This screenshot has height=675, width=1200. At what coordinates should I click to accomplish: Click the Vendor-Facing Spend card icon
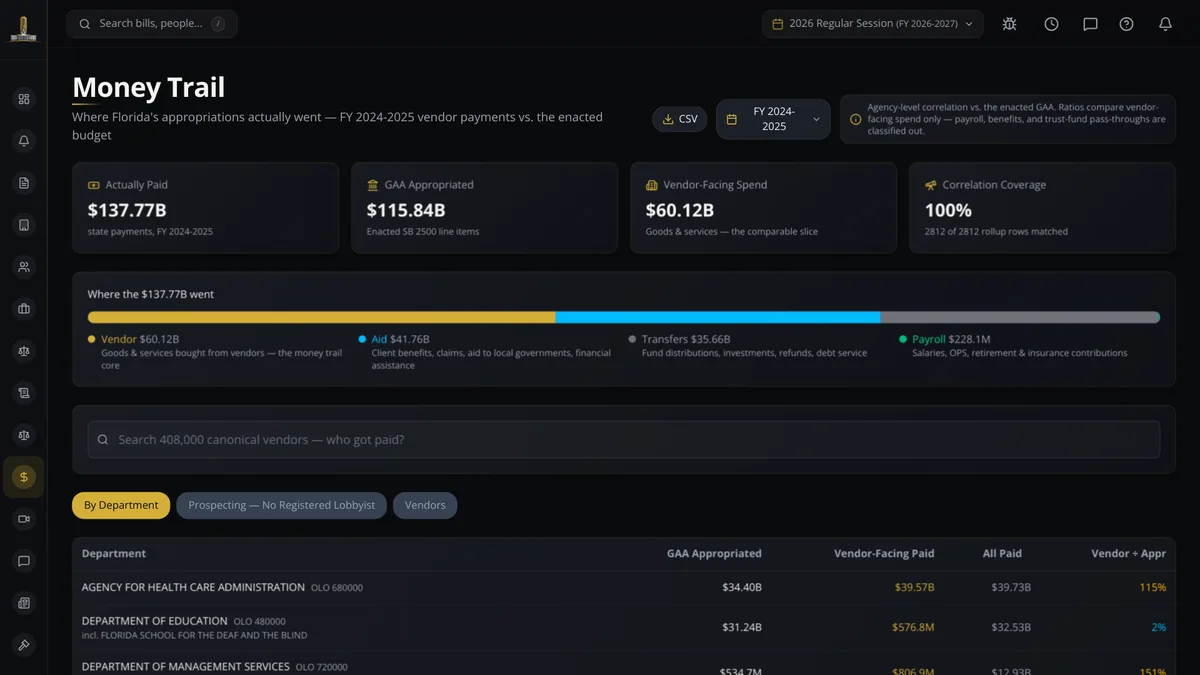(x=652, y=185)
